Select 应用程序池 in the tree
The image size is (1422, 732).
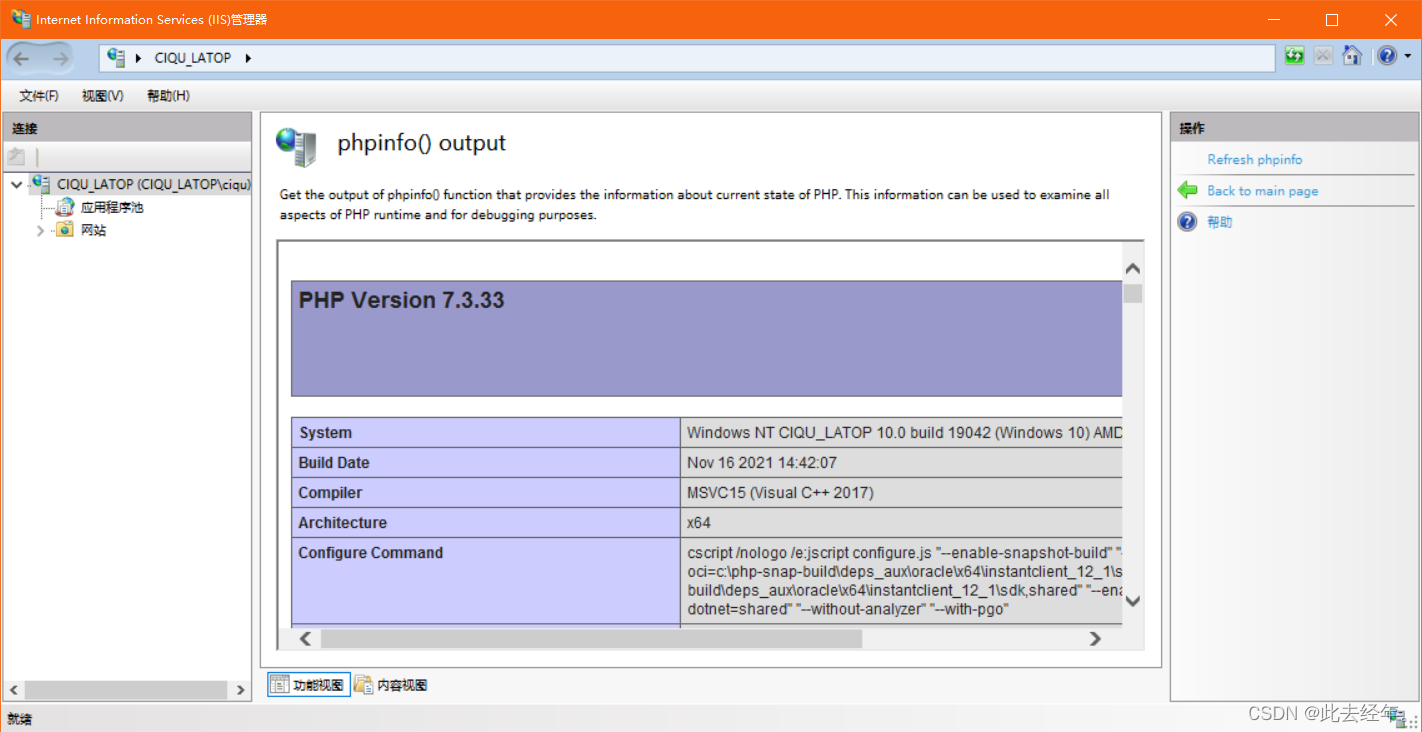[112, 207]
